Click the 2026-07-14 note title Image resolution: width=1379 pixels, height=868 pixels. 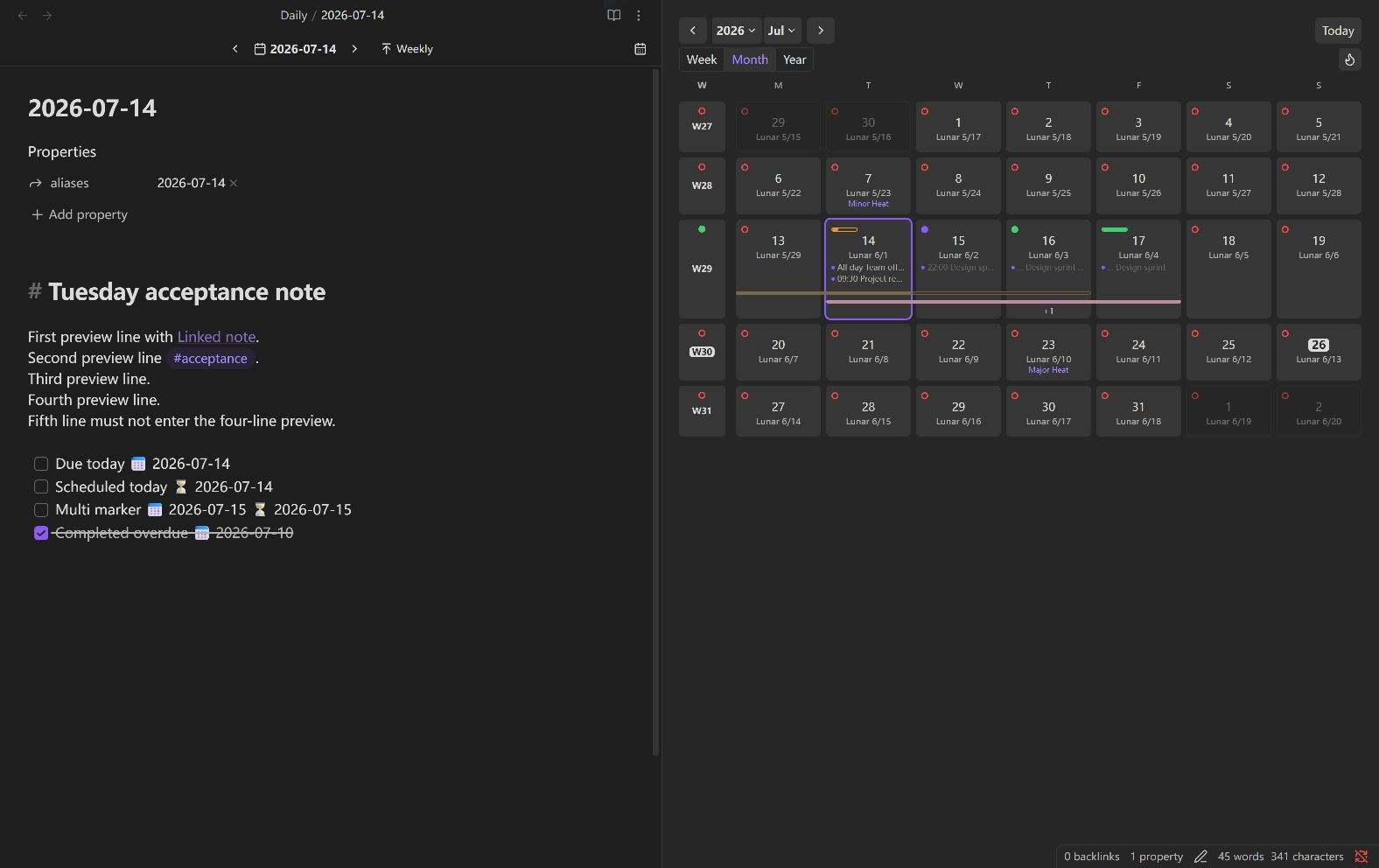[92, 108]
